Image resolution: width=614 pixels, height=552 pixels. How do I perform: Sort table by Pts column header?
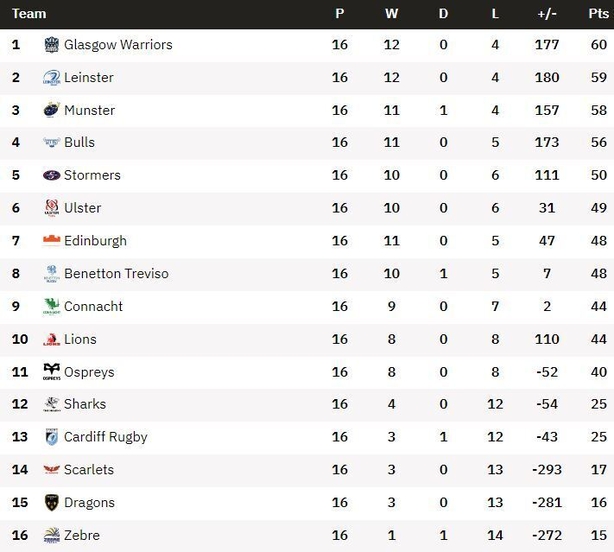click(598, 14)
